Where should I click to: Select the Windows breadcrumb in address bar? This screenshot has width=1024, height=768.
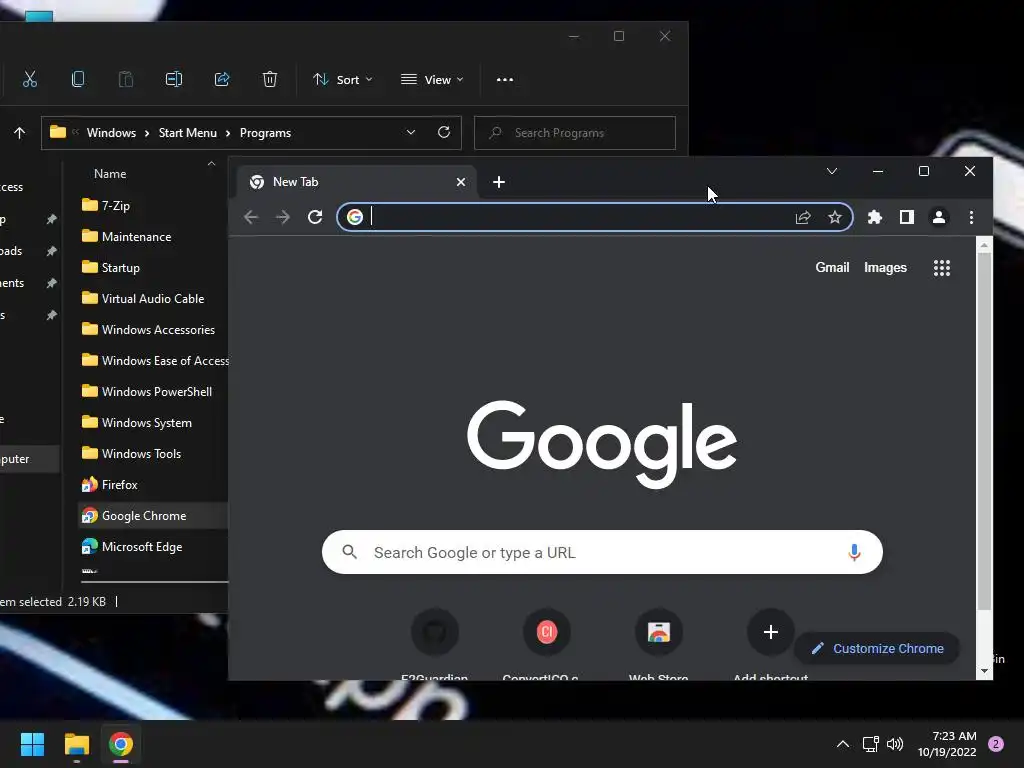(x=111, y=133)
